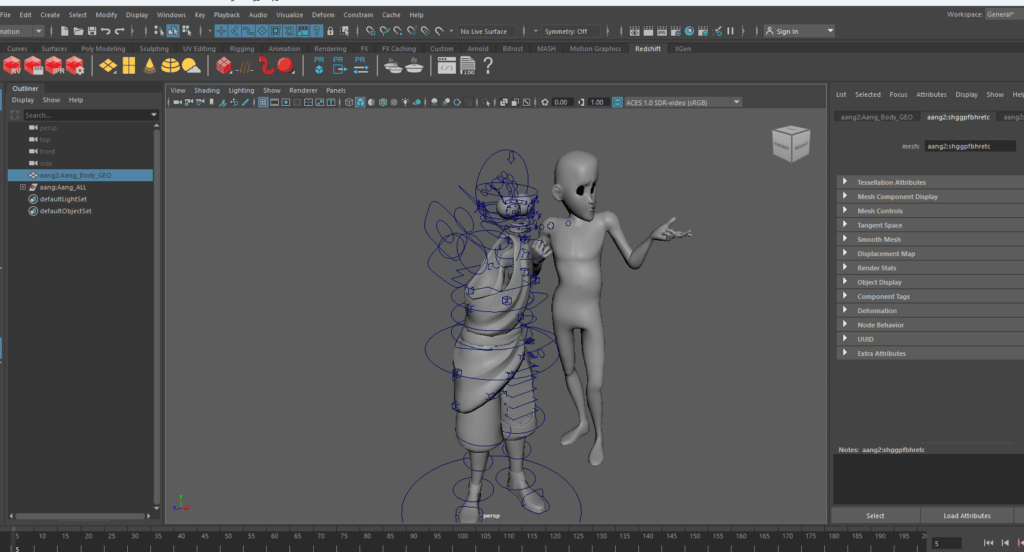Toggle smooth shade all in viewport toolbar
The image size is (1024, 552).
pyautogui.click(x=360, y=102)
